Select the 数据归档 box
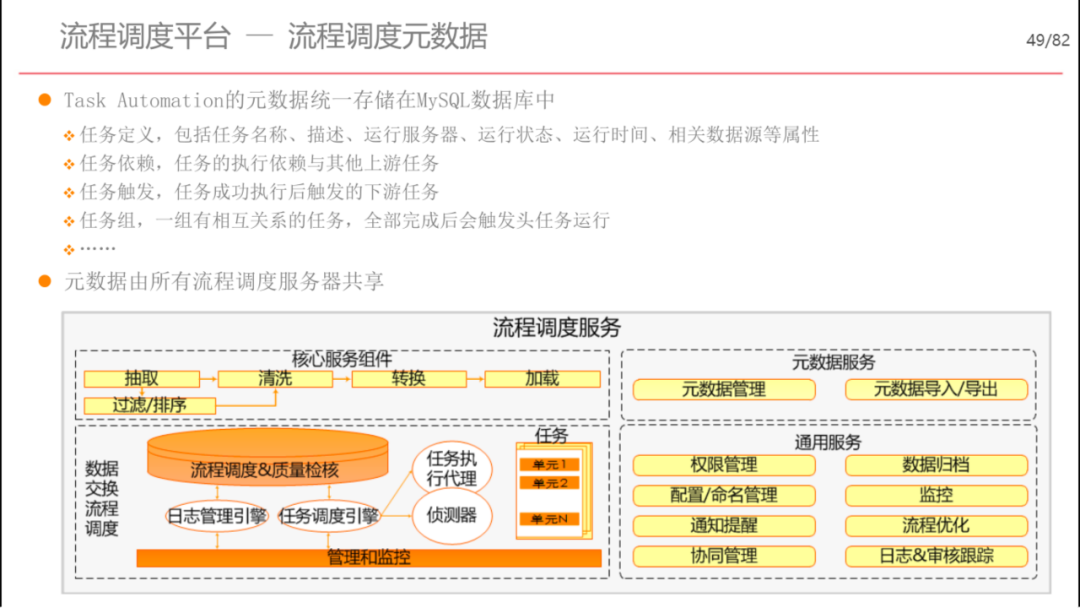The height and width of the screenshot is (608, 1080). 936,465
